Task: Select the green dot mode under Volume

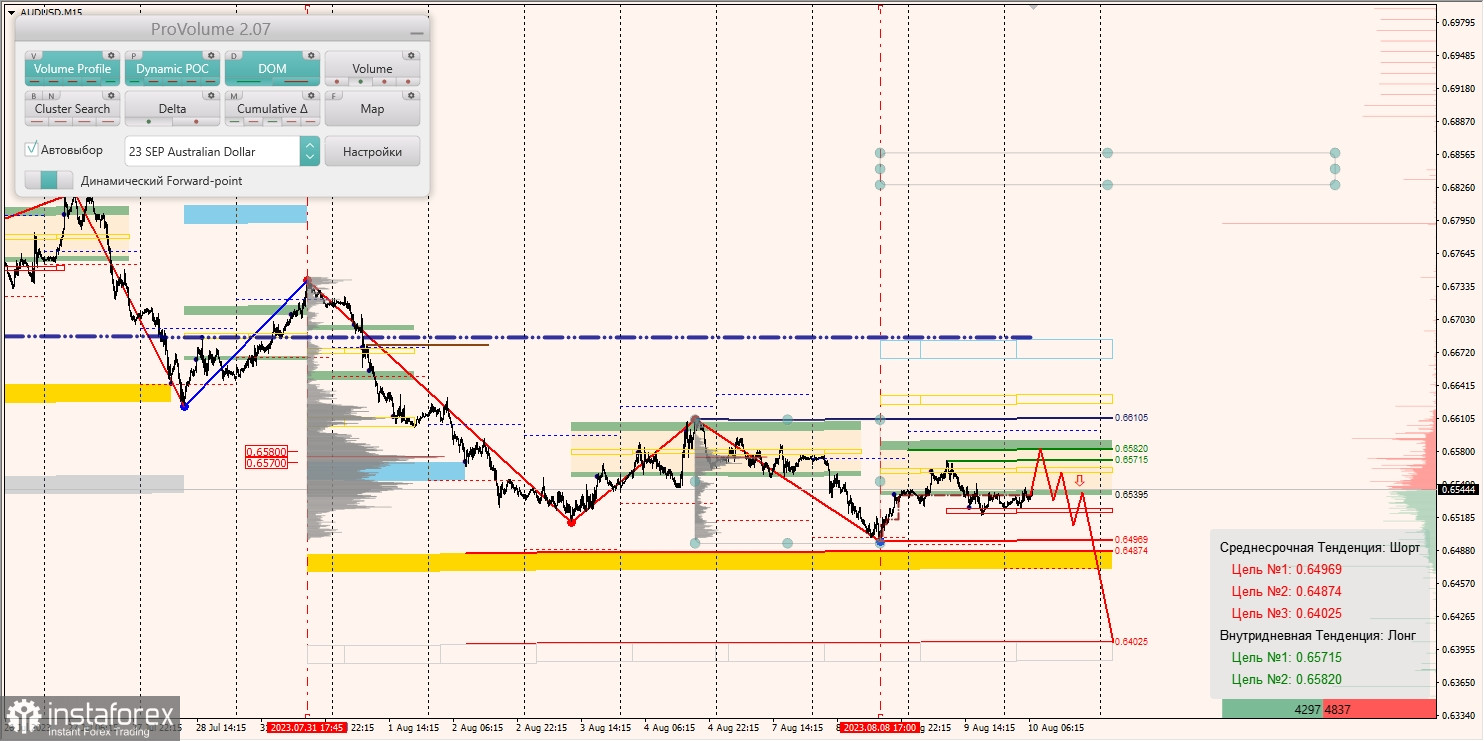Action: click(x=360, y=82)
